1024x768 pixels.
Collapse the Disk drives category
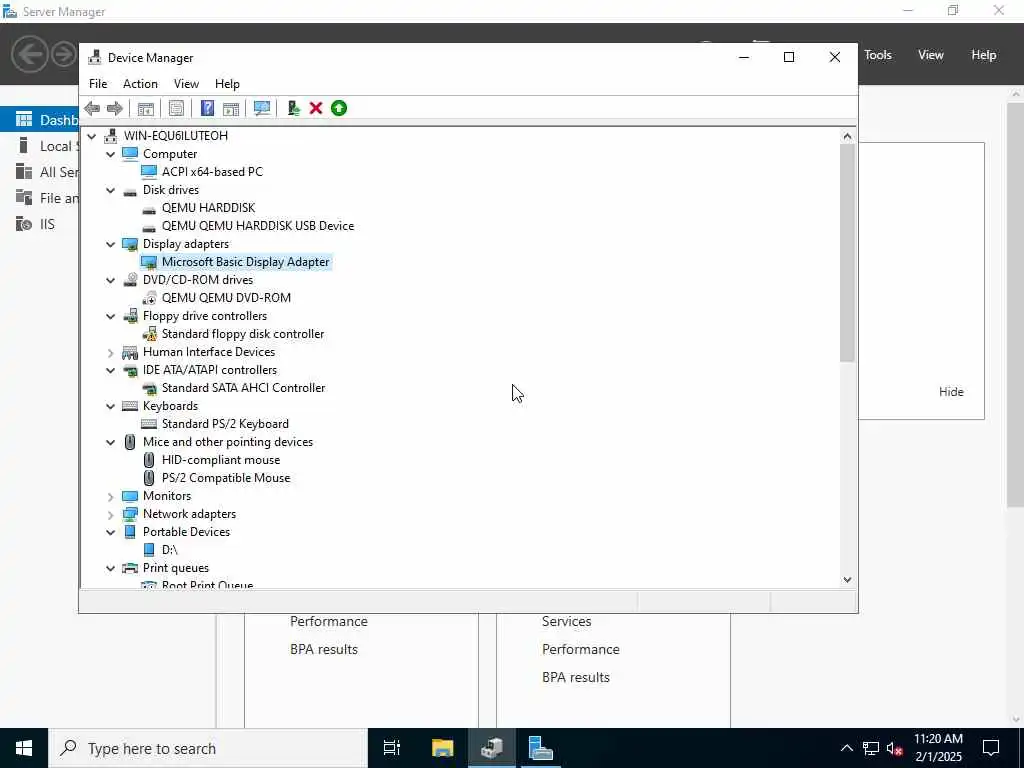pos(111,190)
